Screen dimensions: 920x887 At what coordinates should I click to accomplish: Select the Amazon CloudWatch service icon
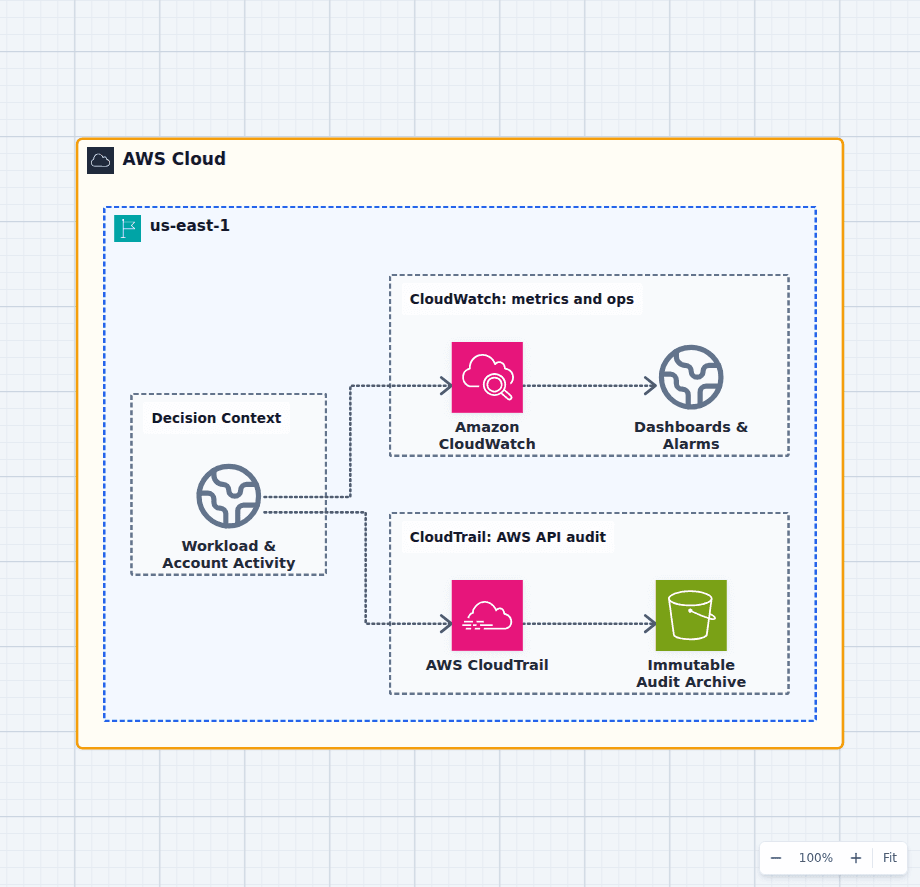[x=487, y=377]
